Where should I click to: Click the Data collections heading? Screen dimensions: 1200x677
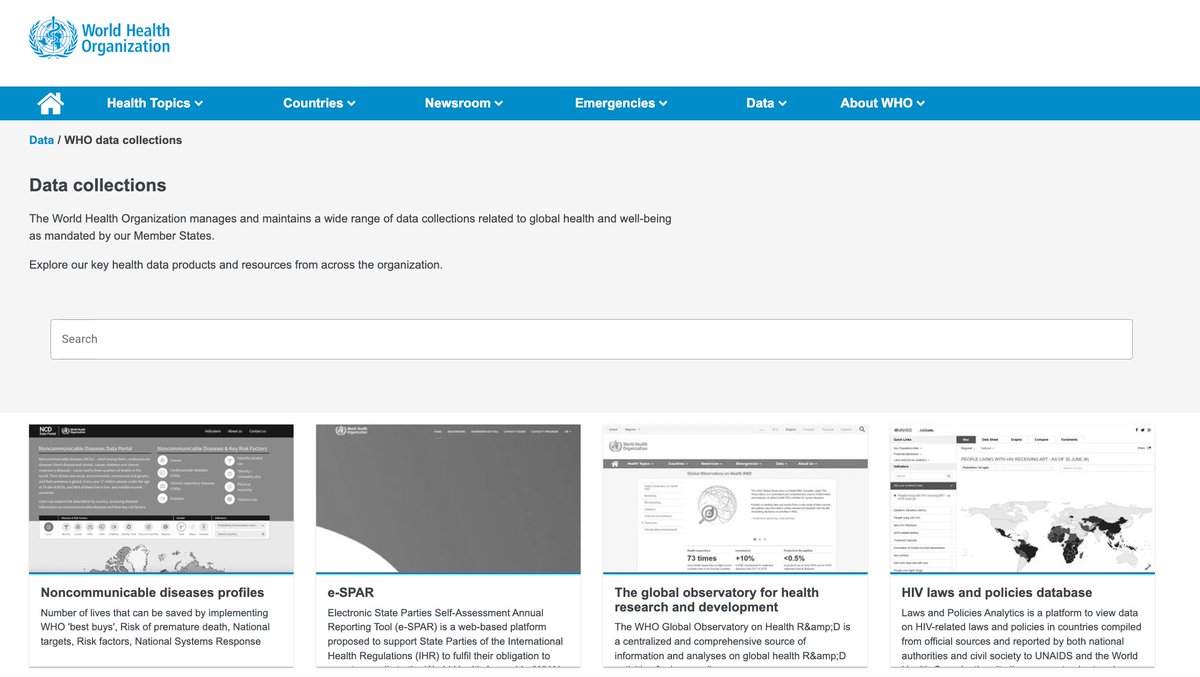(98, 185)
